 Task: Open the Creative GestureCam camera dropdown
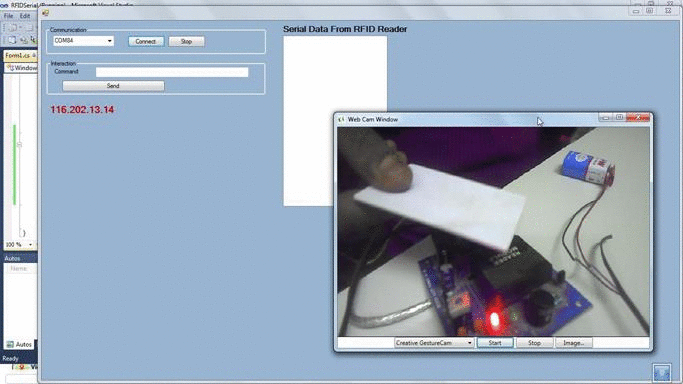434,343
